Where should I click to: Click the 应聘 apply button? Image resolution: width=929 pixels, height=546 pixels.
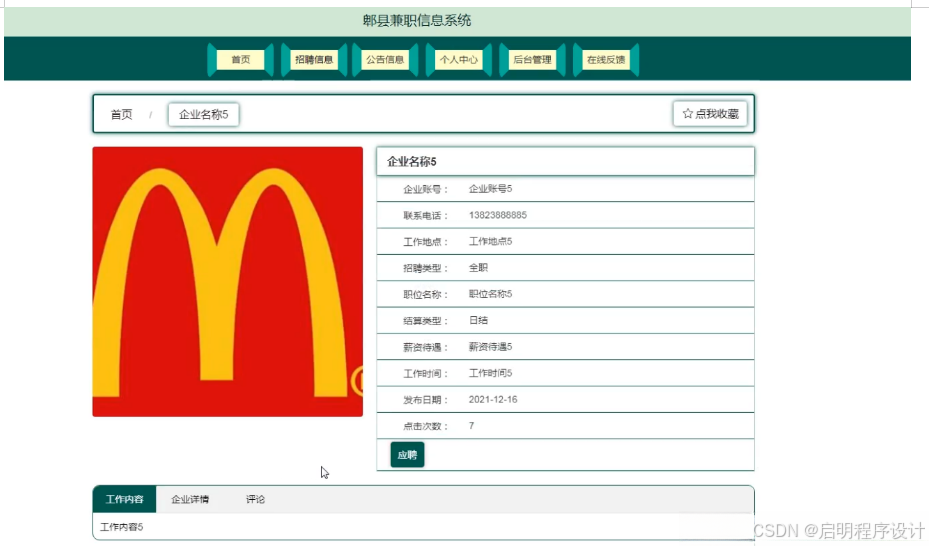tap(408, 455)
